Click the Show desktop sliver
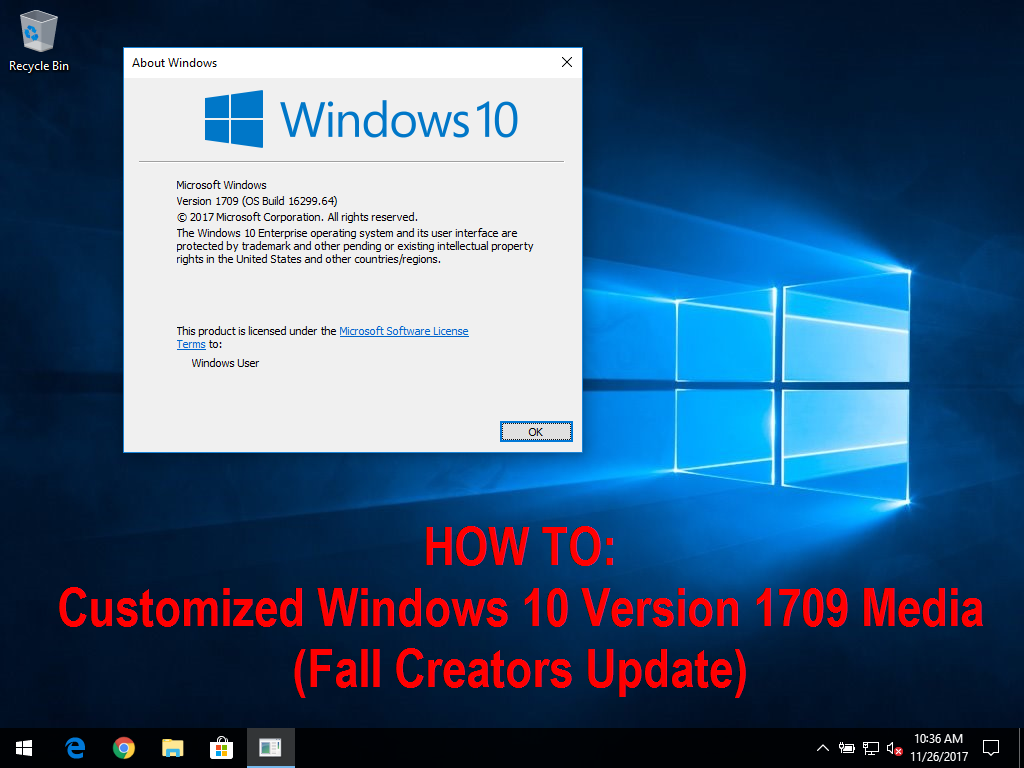 pos(1021,748)
